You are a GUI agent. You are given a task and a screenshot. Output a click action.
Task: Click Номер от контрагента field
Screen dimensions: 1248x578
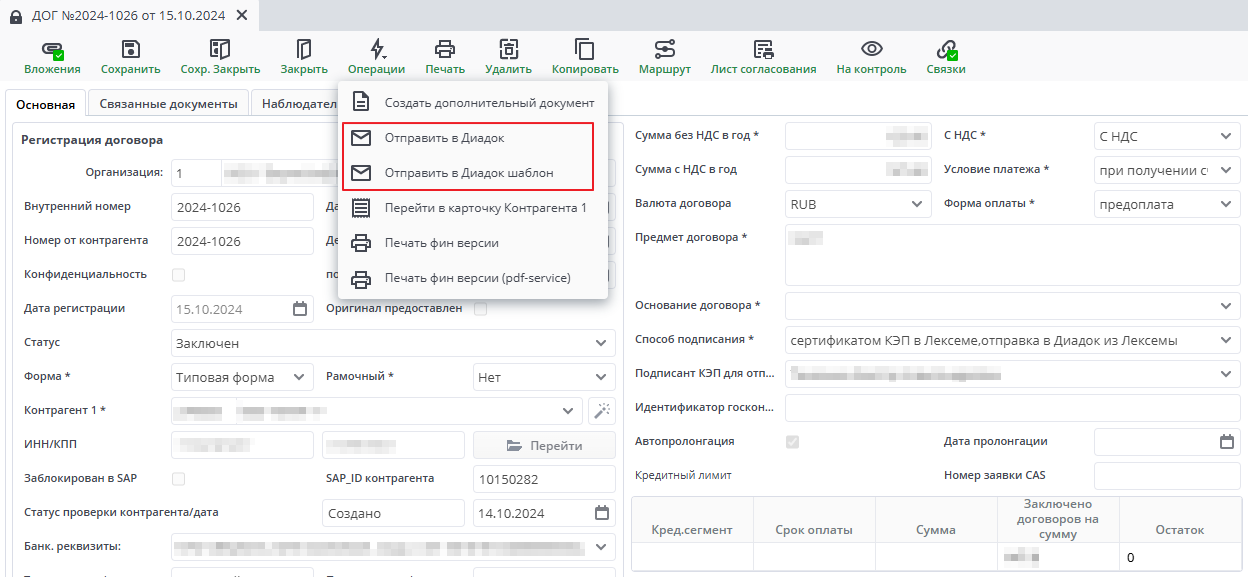click(243, 241)
